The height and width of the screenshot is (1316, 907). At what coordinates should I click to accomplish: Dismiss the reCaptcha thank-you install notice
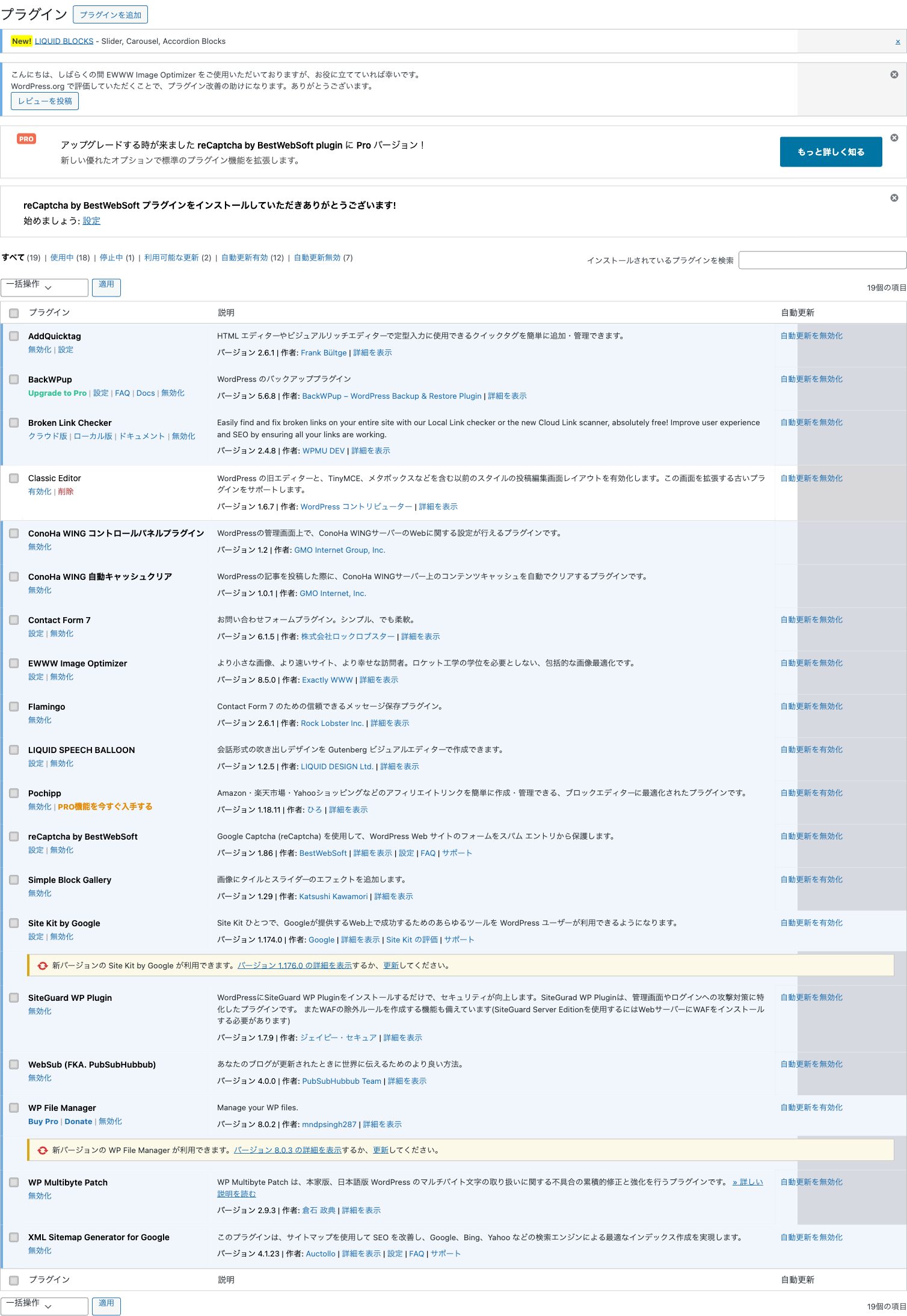point(894,198)
